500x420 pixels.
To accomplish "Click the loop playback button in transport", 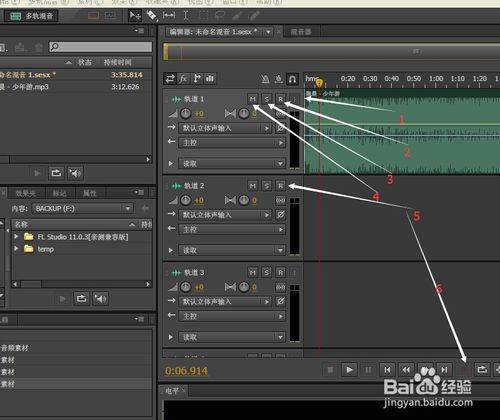I will coord(482,369).
